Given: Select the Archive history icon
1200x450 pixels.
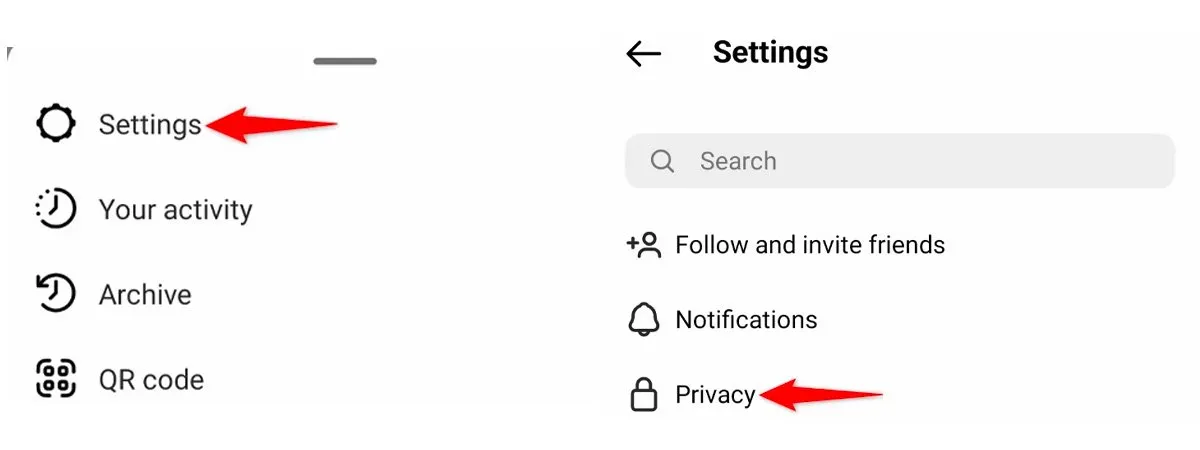Looking at the screenshot, I should coord(56,294).
